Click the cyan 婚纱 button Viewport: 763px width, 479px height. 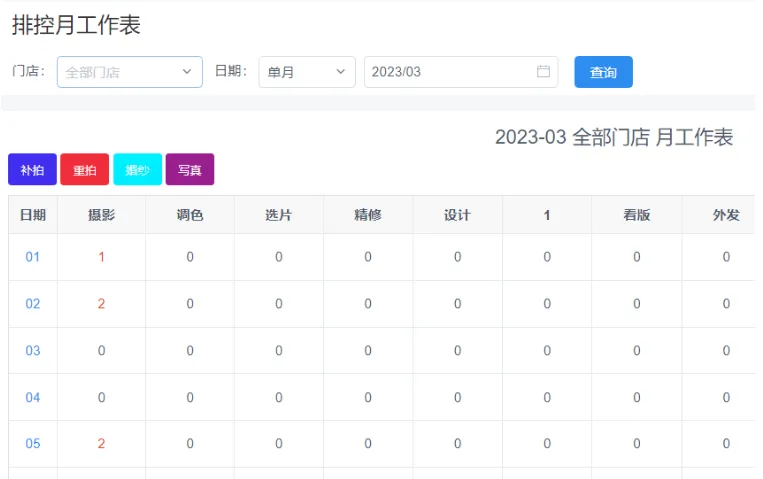[137, 170]
